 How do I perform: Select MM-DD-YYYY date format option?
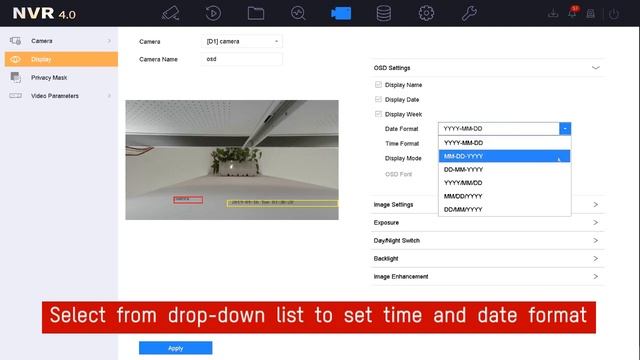[504, 156]
